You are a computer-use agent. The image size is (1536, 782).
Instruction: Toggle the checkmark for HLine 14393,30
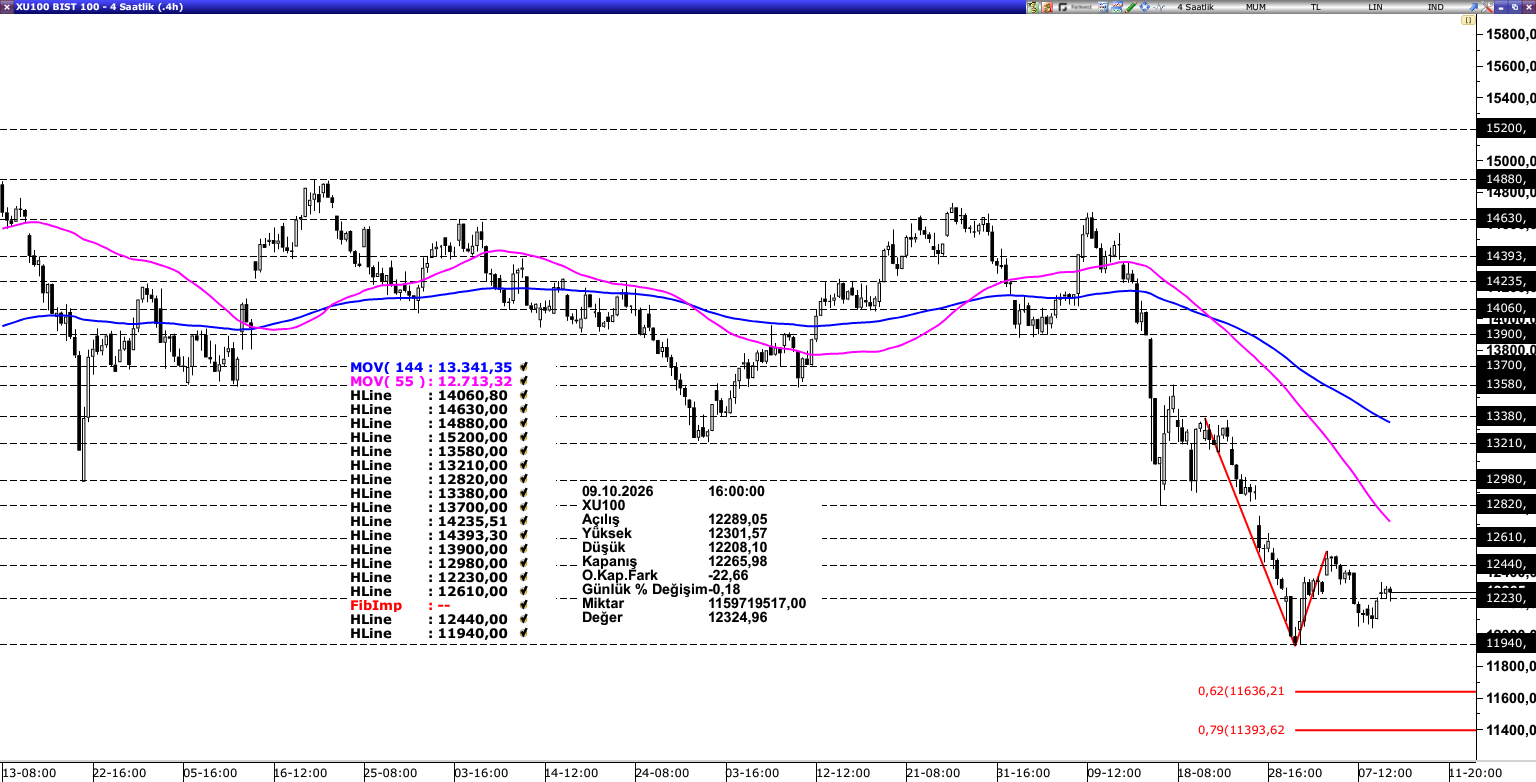click(x=524, y=536)
